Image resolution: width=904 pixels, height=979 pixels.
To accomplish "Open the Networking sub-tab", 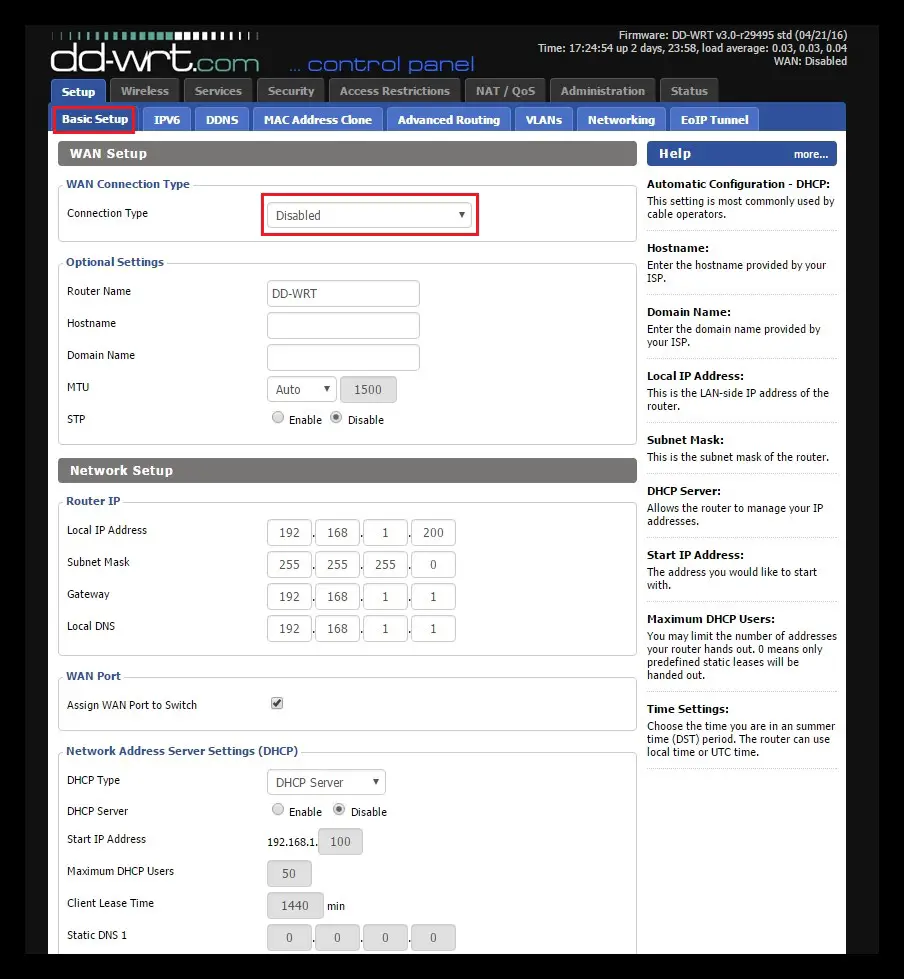I will tap(621, 120).
